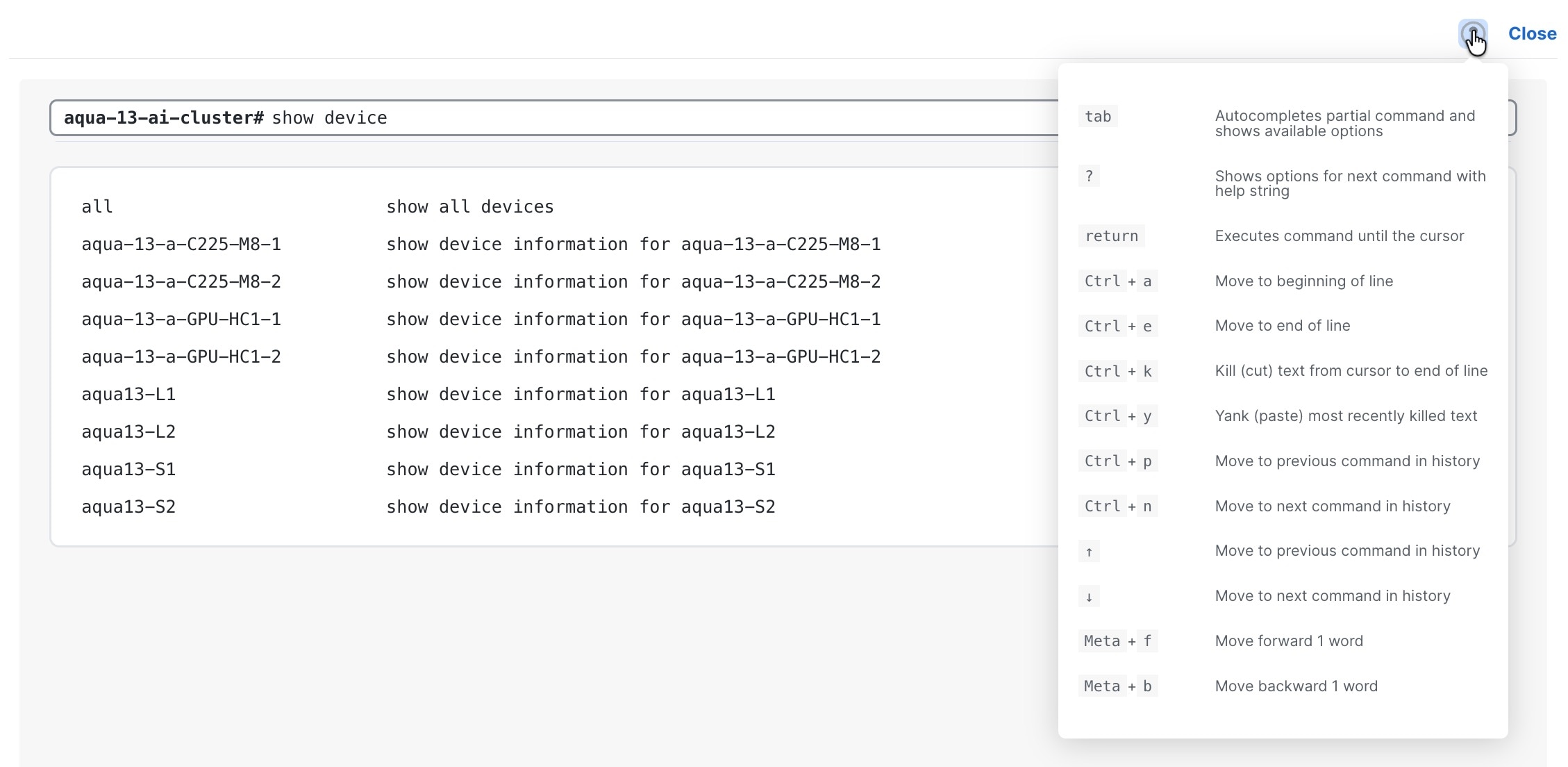Select the 'all' device option
The width and height of the screenshot is (1568, 767).
[x=97, y=207]
